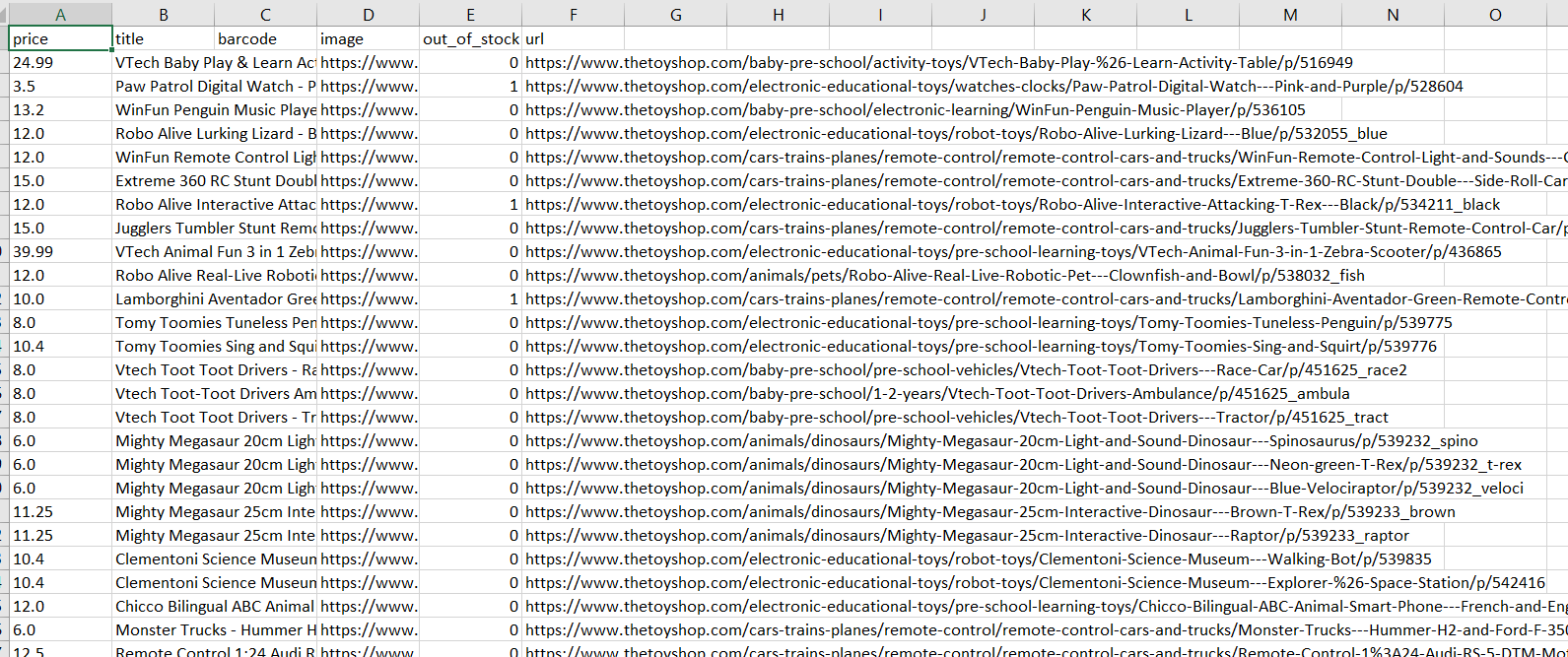
Task: Select URL ending in /p/538032_fish
Action: coord(945,275)
